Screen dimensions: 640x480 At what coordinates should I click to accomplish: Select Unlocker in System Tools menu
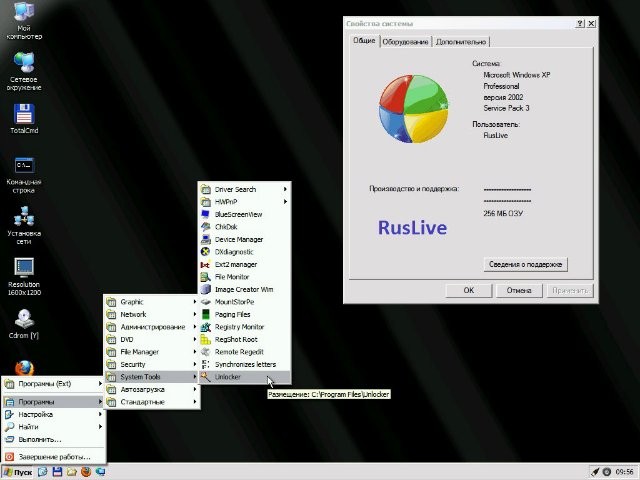point(244,377)
